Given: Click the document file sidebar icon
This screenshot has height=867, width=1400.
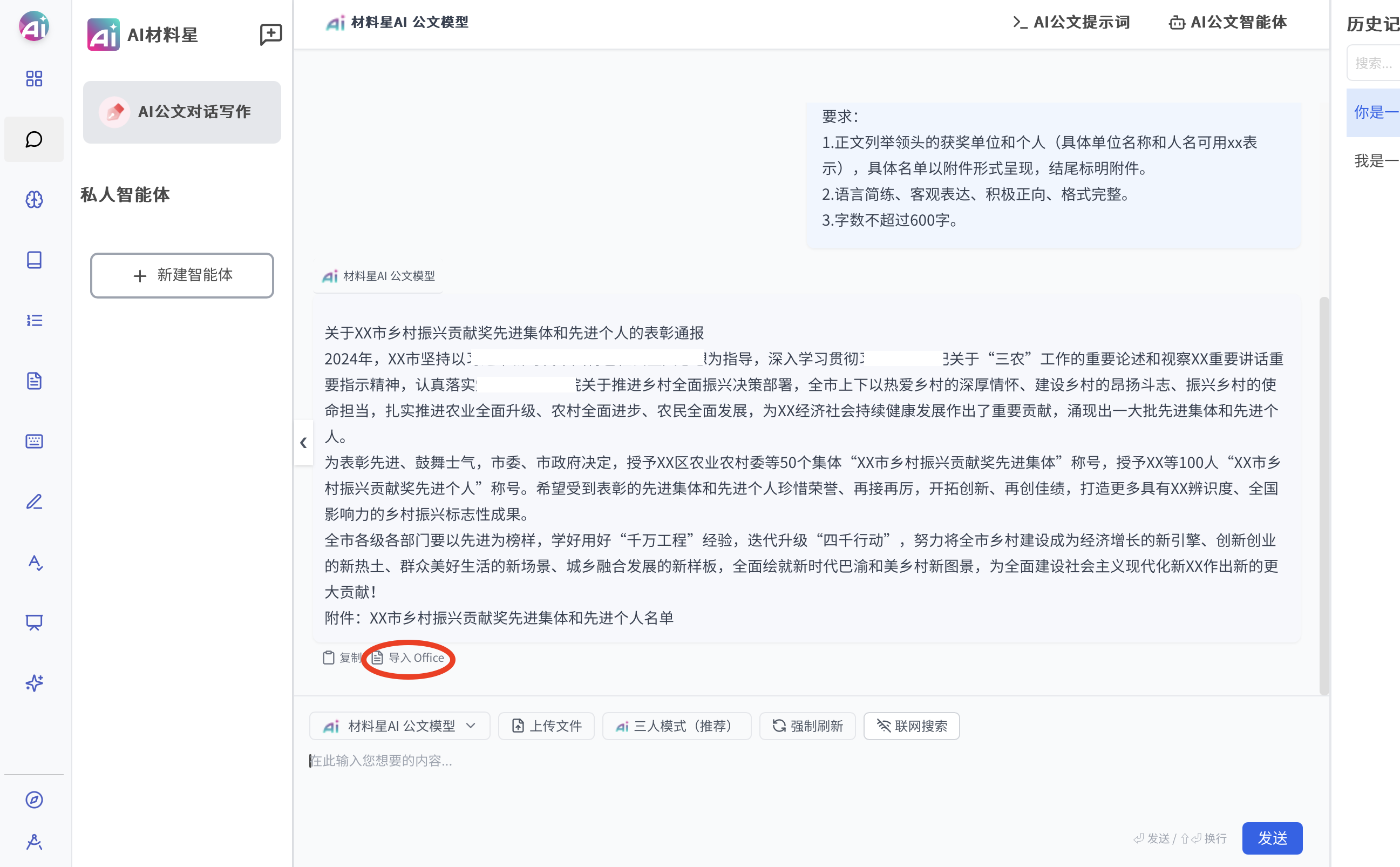Looking at the screenshot, I should click(34, 381).
